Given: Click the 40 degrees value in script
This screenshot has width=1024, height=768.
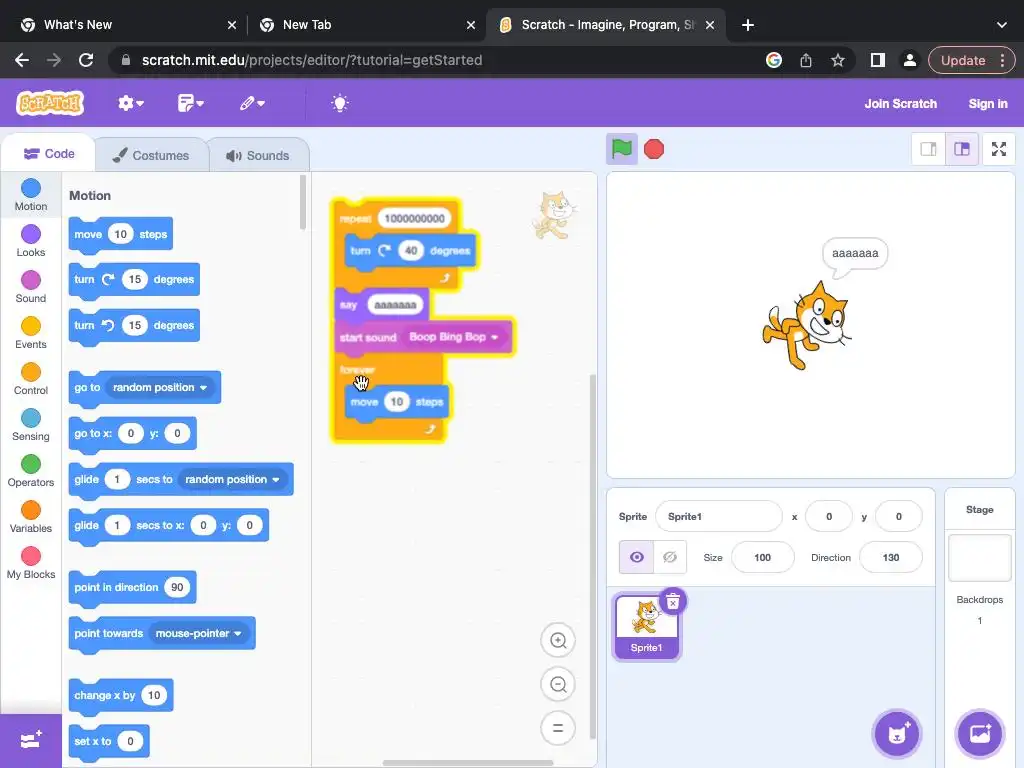Looking at the screenshot, I should click(411, 251).
